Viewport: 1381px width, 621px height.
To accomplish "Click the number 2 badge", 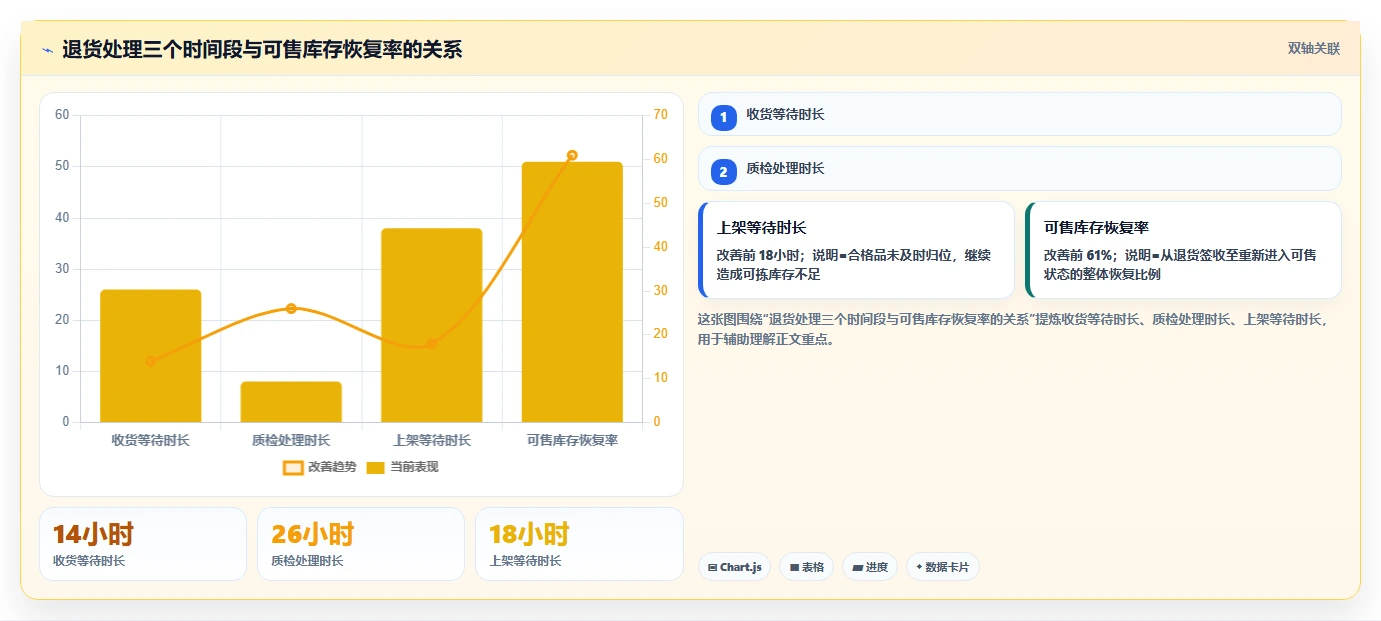I will [724, 172].
